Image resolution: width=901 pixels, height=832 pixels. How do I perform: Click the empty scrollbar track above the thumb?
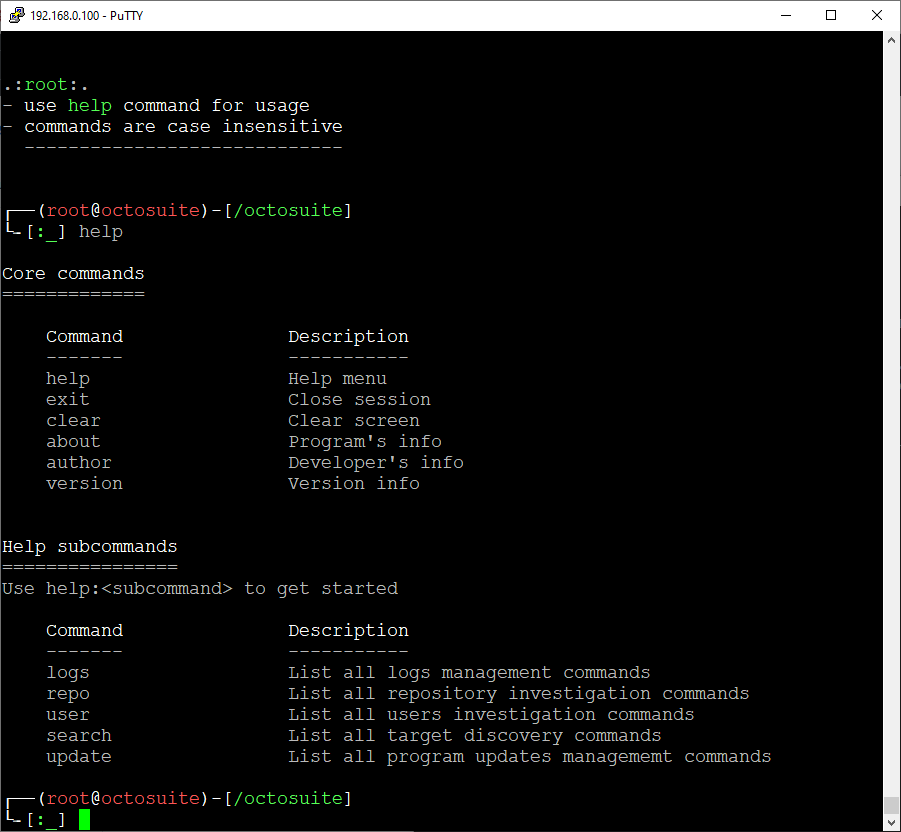891,400
